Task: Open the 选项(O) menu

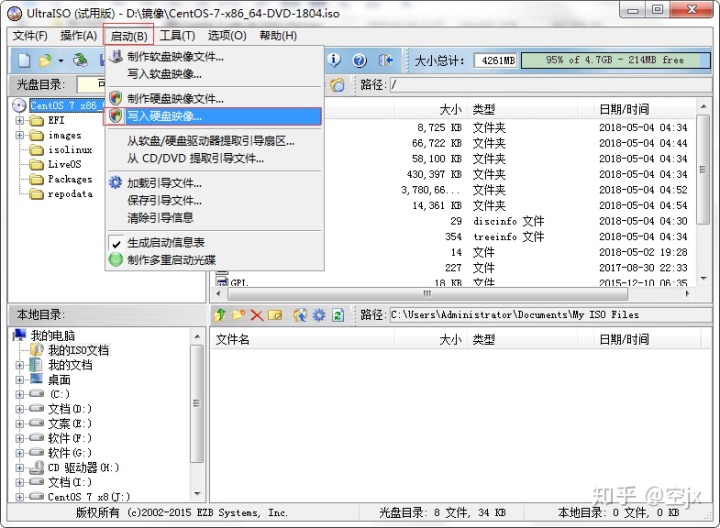Action: [227, 35]
